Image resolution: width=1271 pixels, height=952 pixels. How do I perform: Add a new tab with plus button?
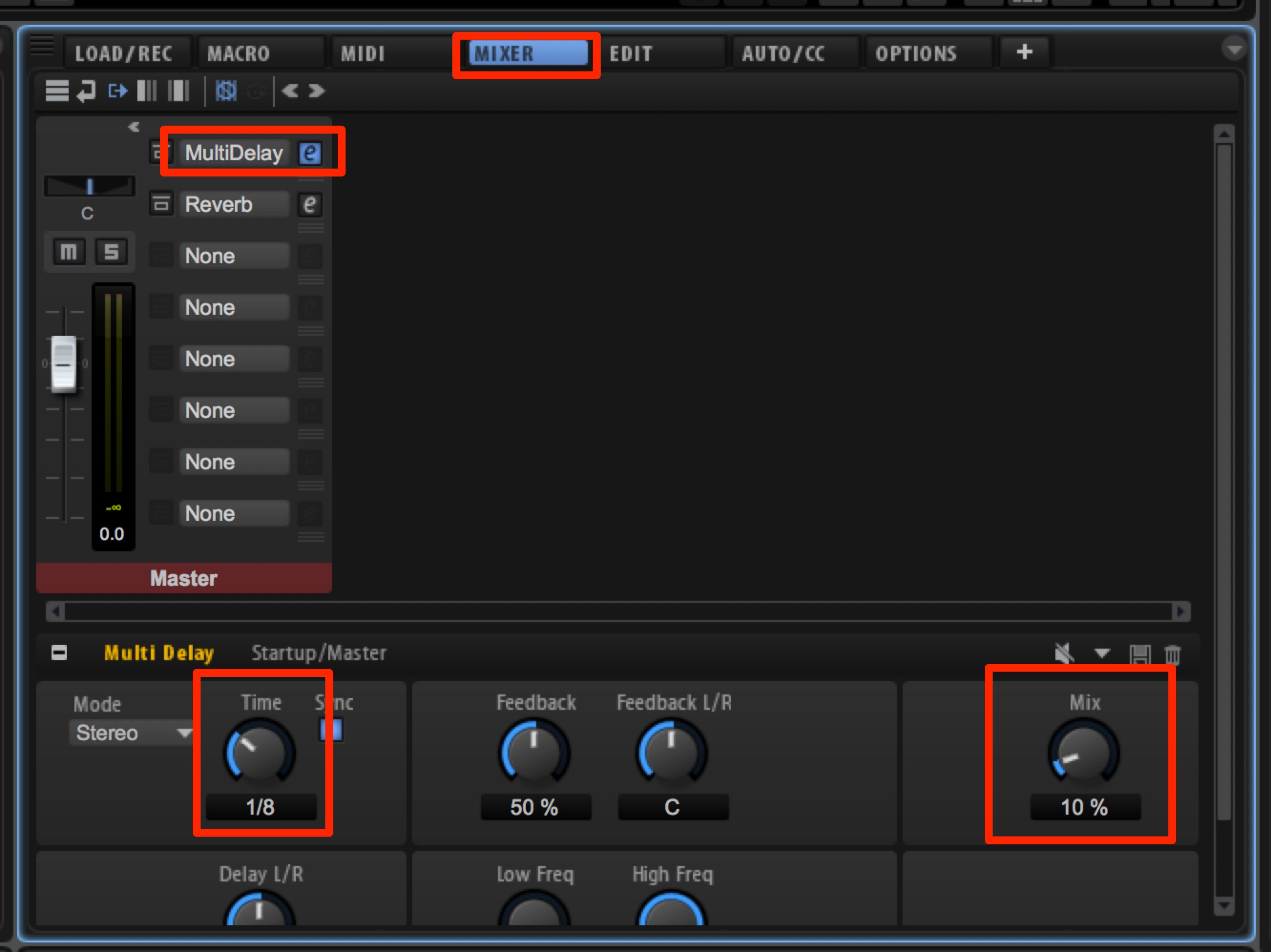(x=1024, y=53)
